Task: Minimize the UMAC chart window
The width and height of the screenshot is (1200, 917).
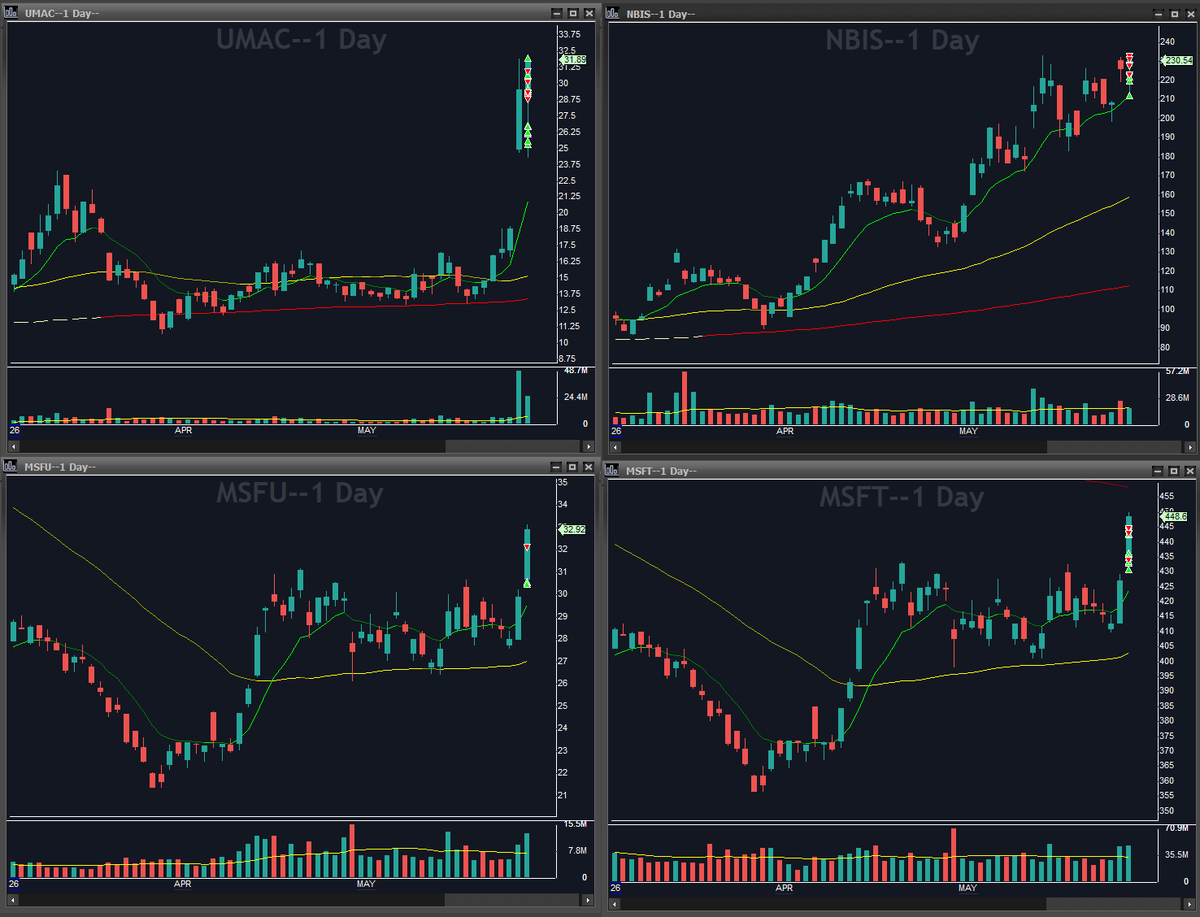Action: coord(558,13)
